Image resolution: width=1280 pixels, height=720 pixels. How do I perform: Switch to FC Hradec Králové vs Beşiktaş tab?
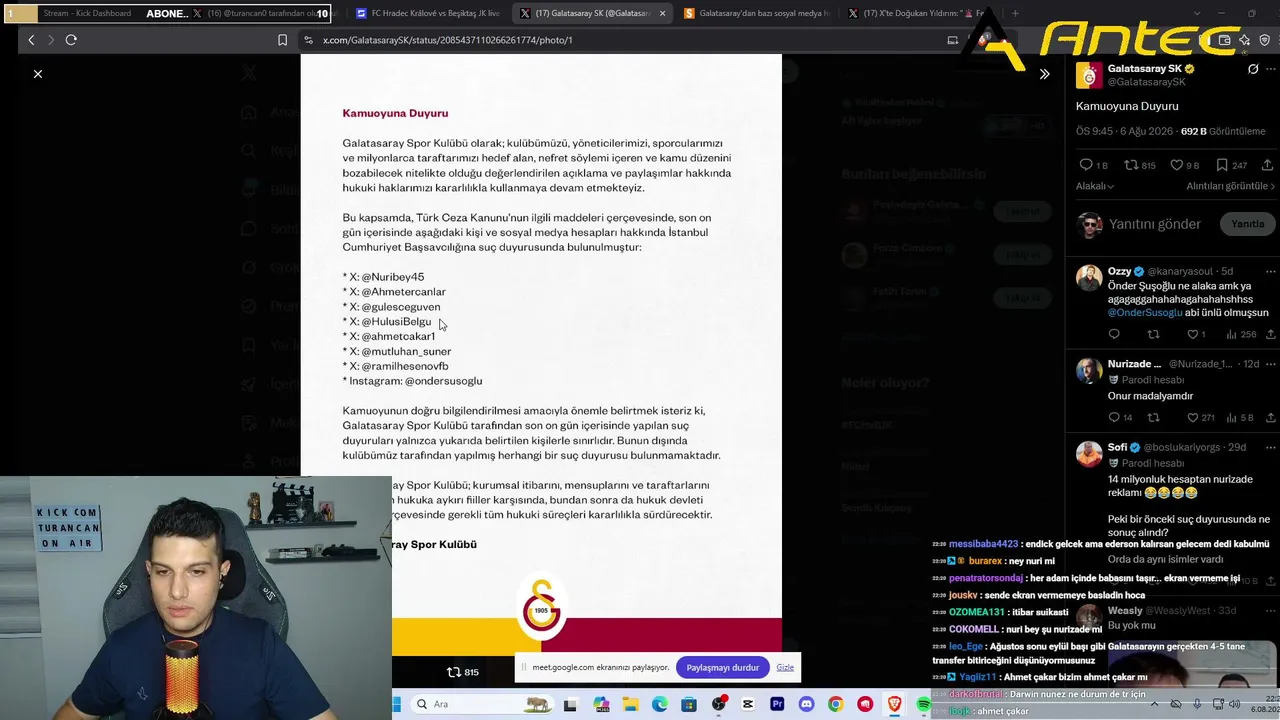[x=428, y=13]
